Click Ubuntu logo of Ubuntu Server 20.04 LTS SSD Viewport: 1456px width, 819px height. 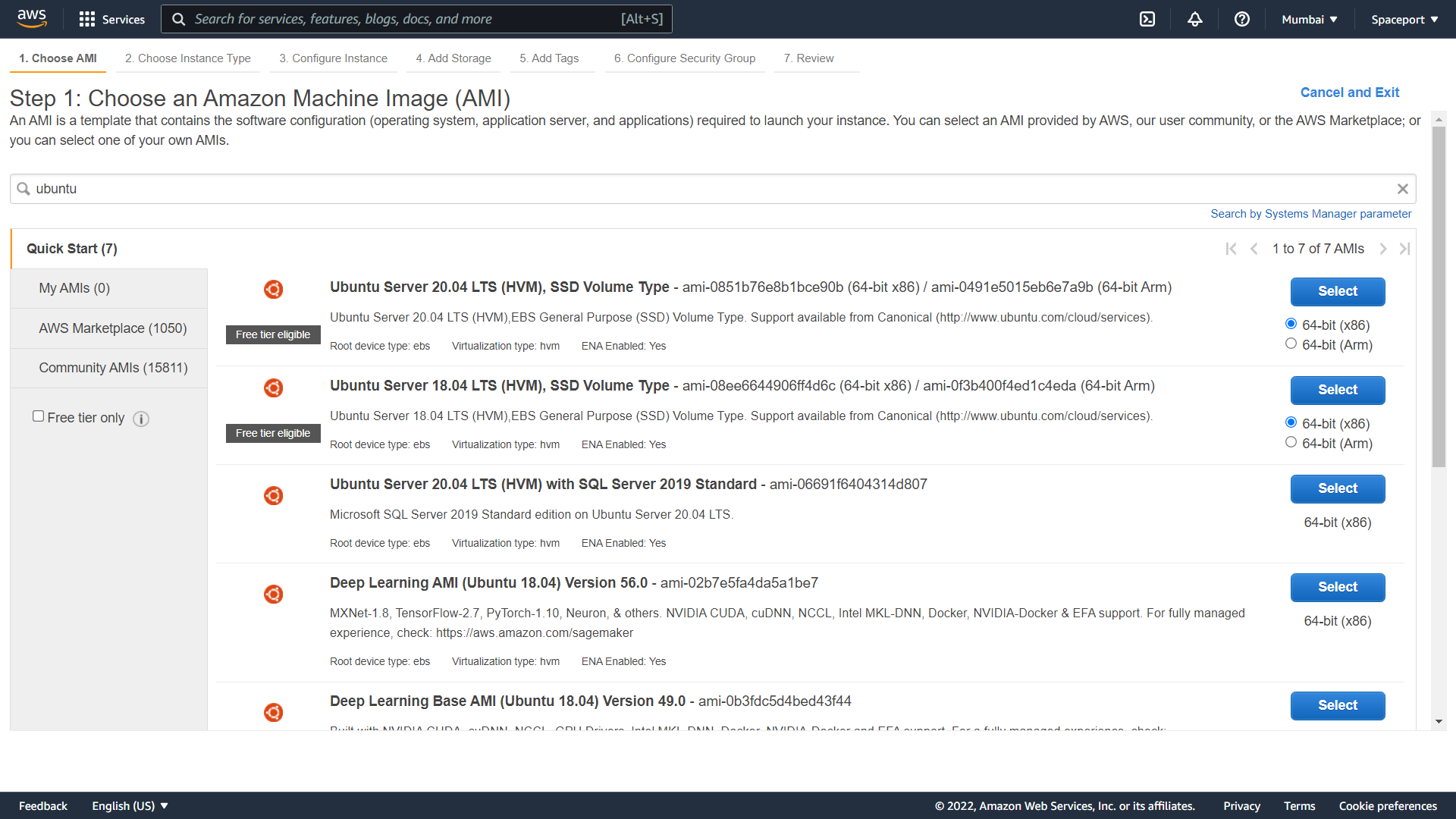pyautogui.click(x=273, y=289)
